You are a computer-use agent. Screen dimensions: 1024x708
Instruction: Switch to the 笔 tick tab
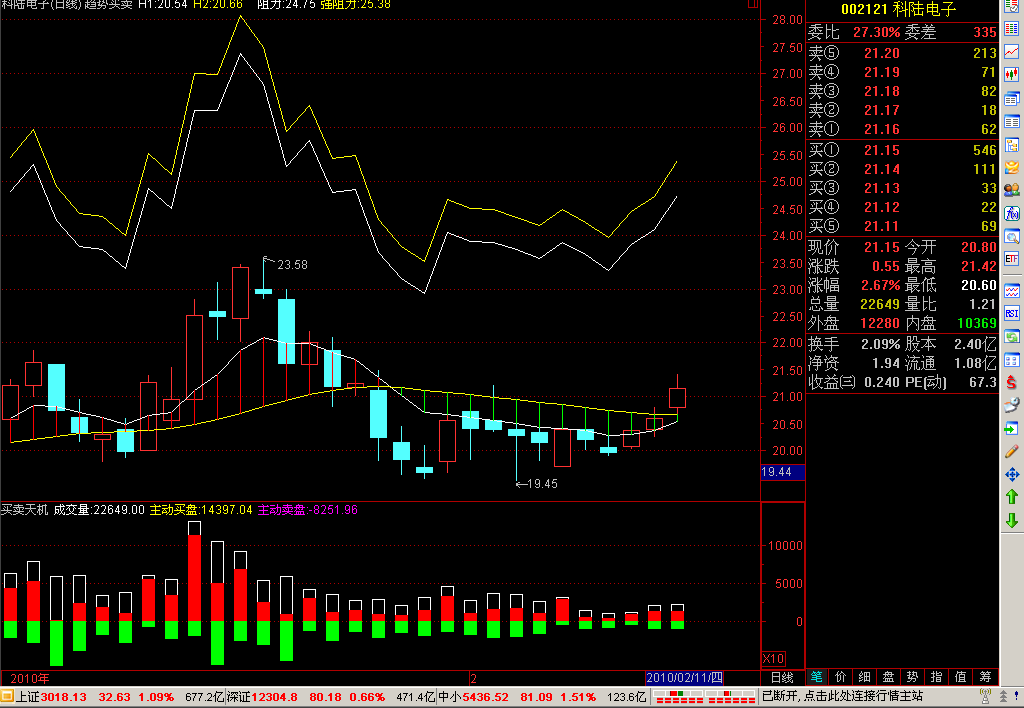click(816, 677)
